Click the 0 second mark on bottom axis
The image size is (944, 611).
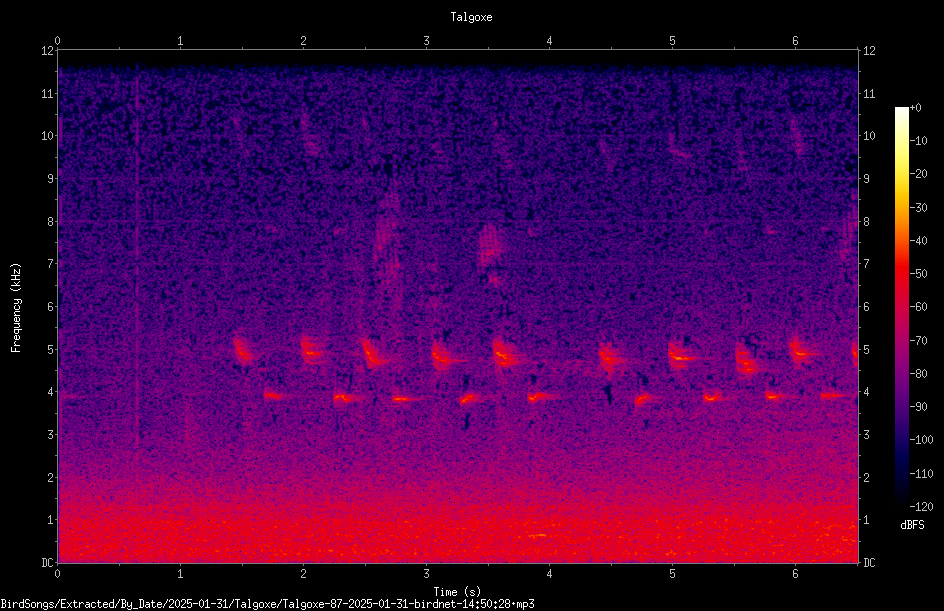57,574
